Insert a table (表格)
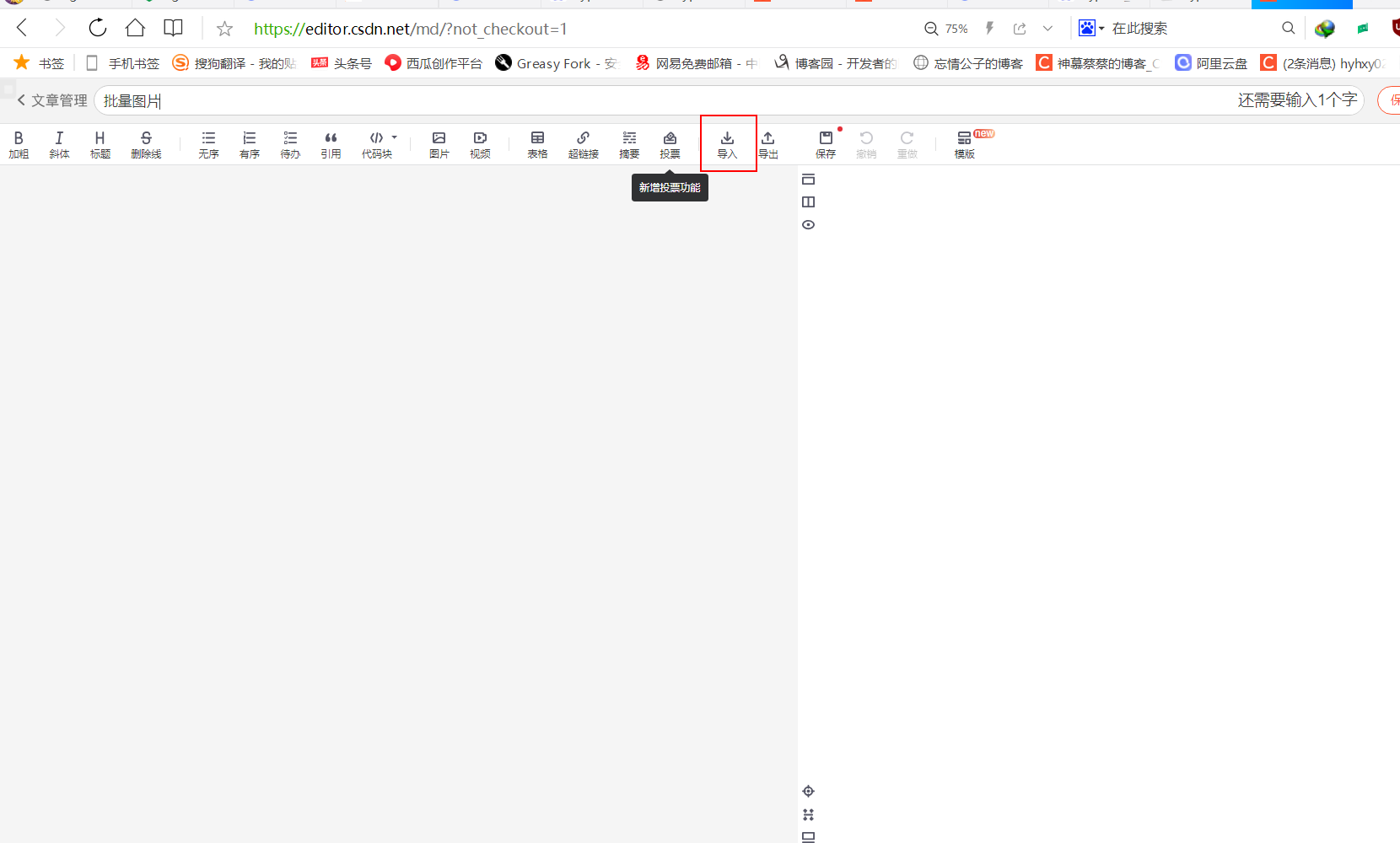1400x843 pixels. 537,144
